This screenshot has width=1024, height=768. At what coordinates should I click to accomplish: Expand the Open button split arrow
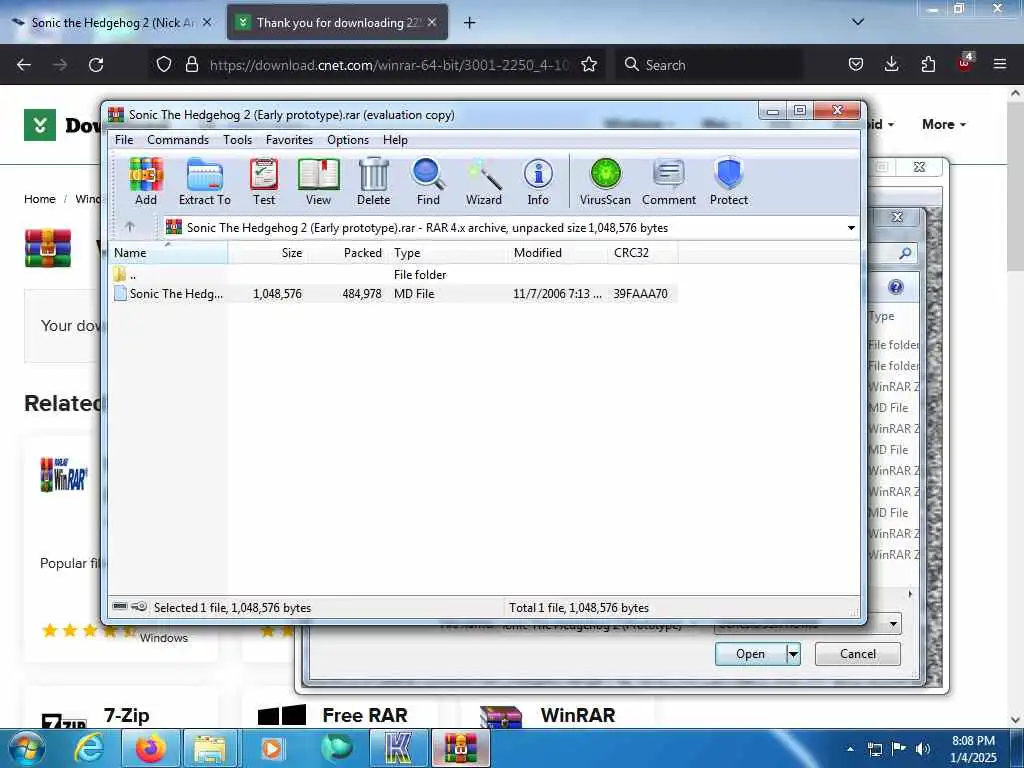[x=793, y=654]
